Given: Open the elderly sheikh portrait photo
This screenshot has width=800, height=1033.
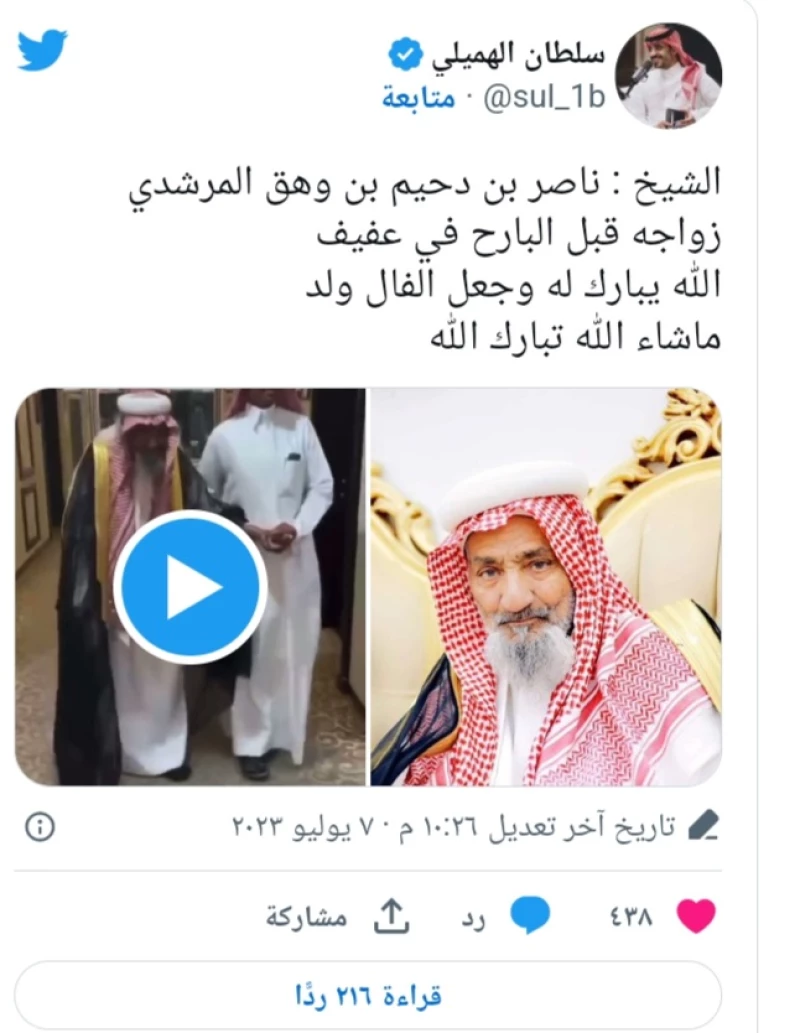Looking at the screenshot, I should coord(546,587).
